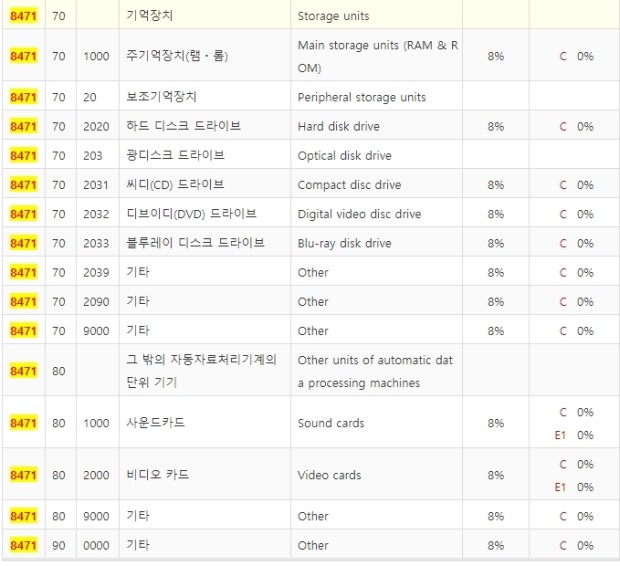
Task: Select code '1000' in main storage row
Action: click(x=96, y=56)
